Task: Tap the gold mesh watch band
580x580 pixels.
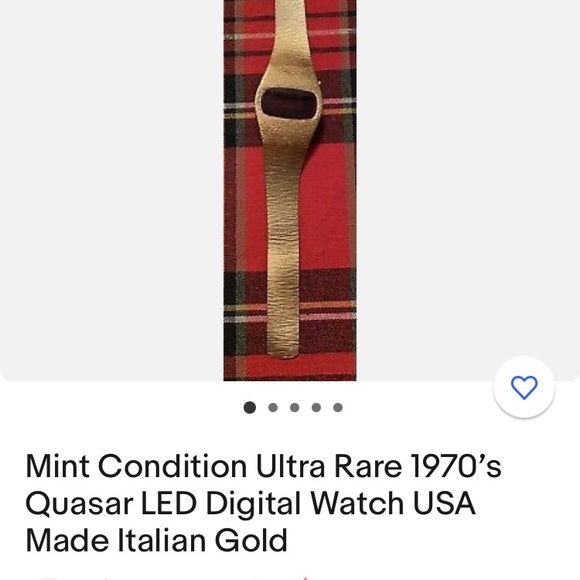Action: tap(283, 252)
